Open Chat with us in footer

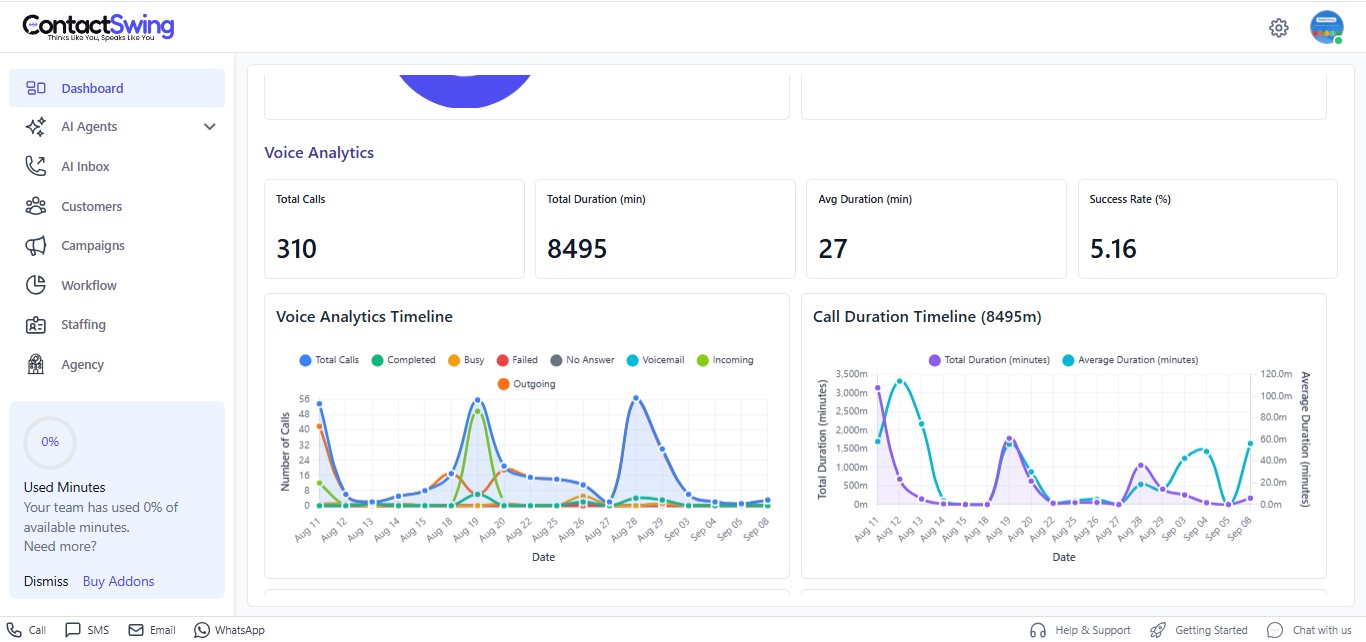tap(1309, 630)
